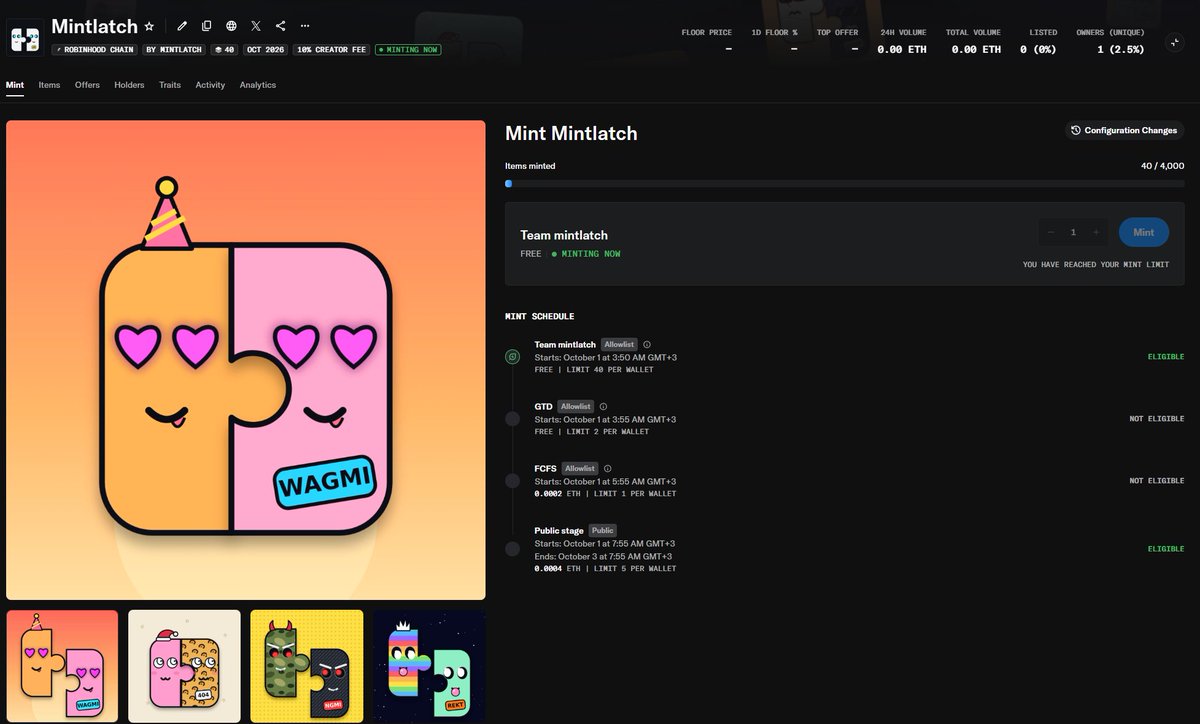Viewport: 1200px width, 724px height.
Task: Click 'You have reached your mint limit' notice
Action: pyautogui.click(x=1096, y=265)
